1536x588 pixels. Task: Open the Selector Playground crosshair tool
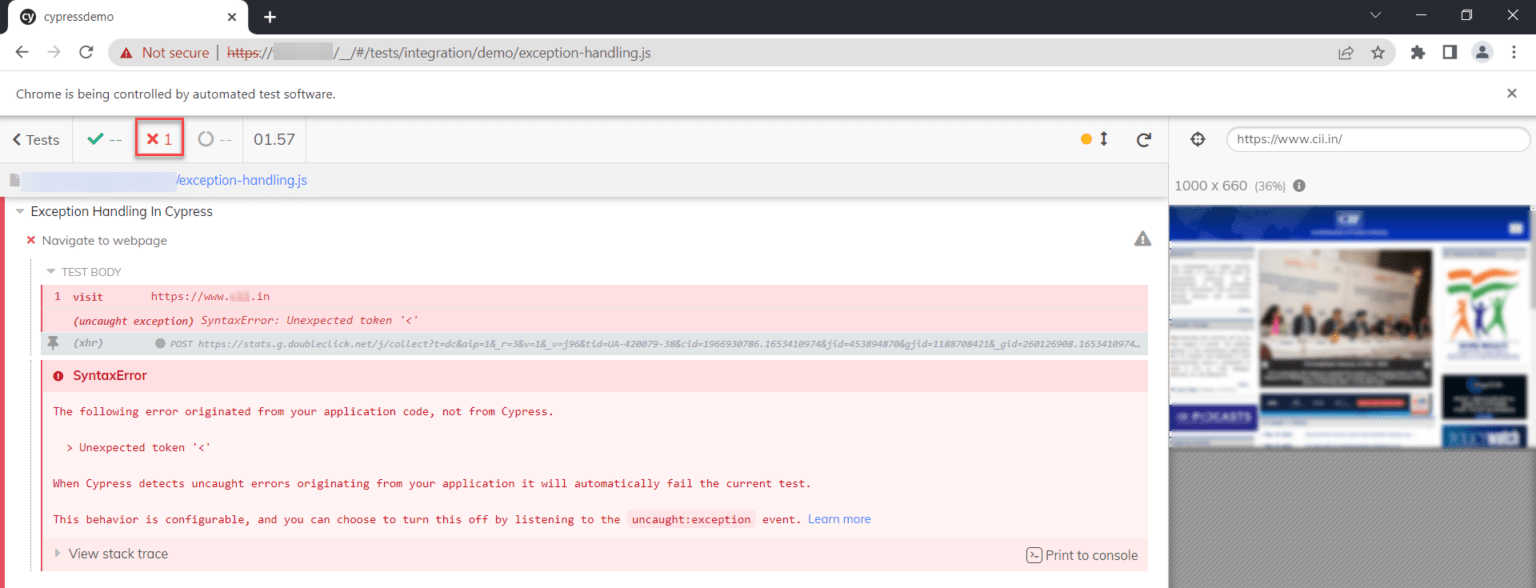(1197, 139)
